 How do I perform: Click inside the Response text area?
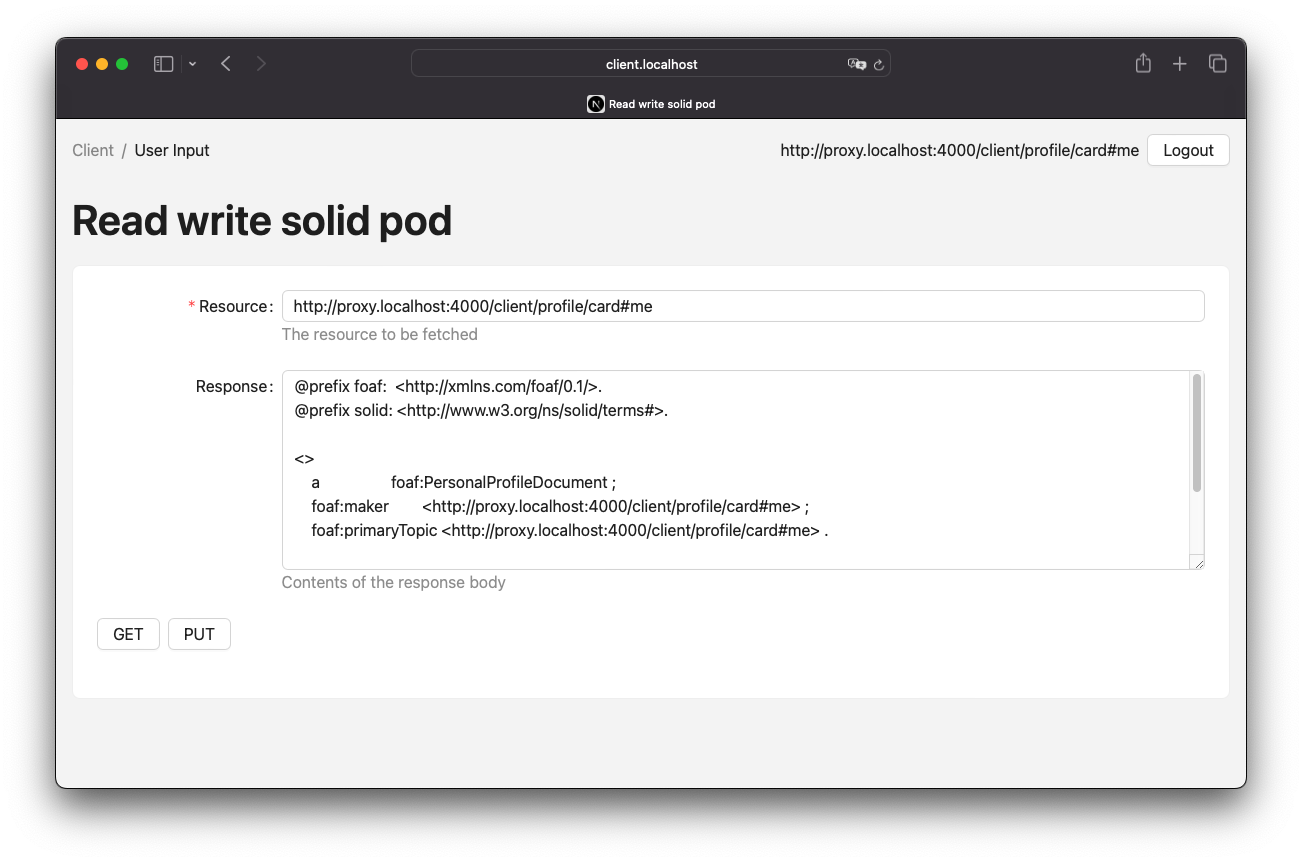(743, 470)
